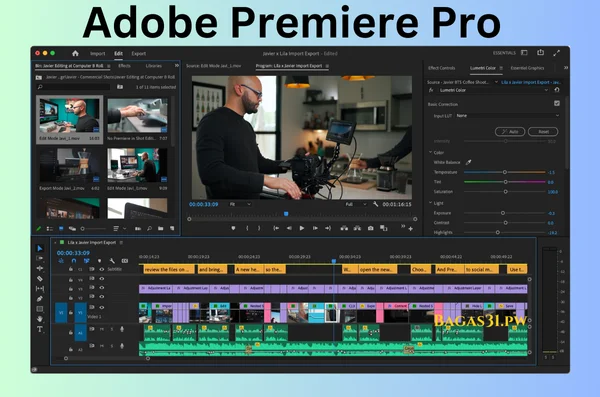Adjust the Temperature slider
Viewport: 600px width, 397px height.
click(504, 172)
